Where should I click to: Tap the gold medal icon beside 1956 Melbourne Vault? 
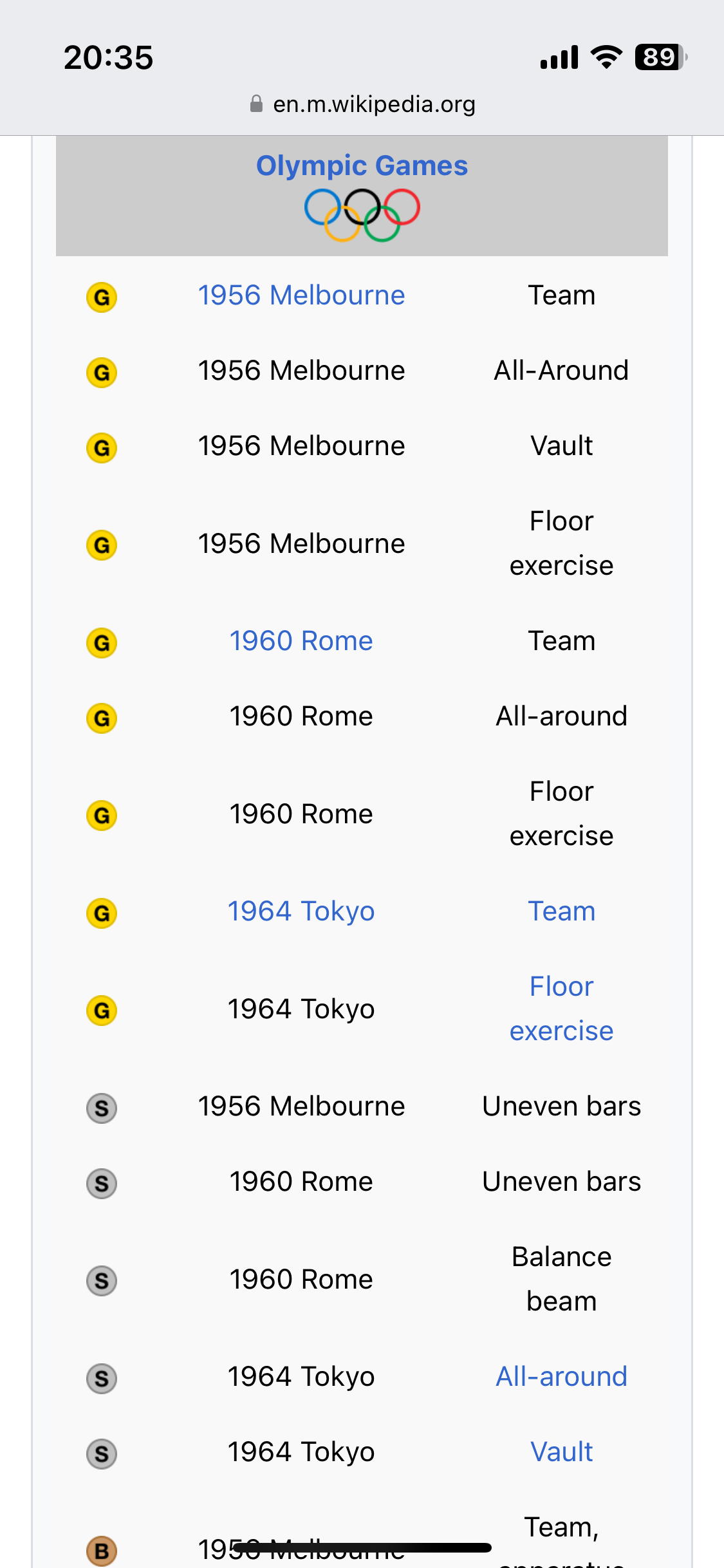[x=102, y=448]
